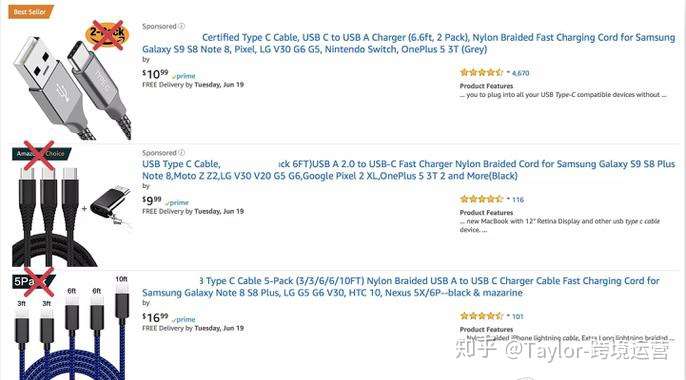686x380 pixels.
Task: Open the Type C Cable 5-Pack title link
Action: 401,286
